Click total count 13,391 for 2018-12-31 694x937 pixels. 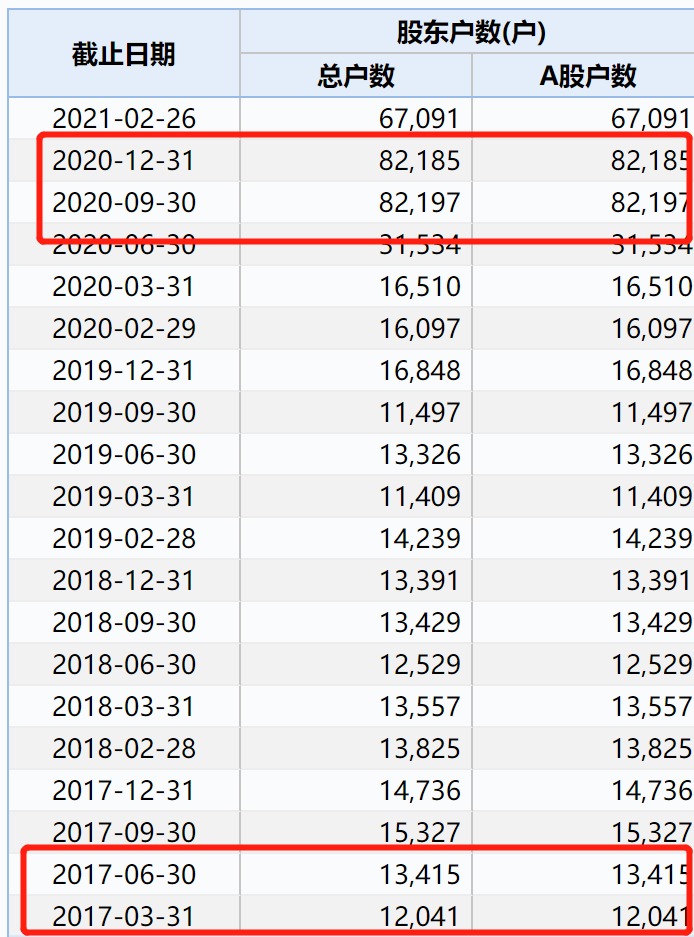click(420, 580)
